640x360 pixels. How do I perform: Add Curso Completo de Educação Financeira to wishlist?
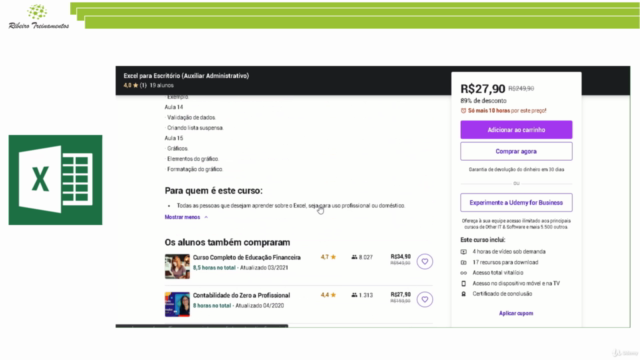coord(424,261)
